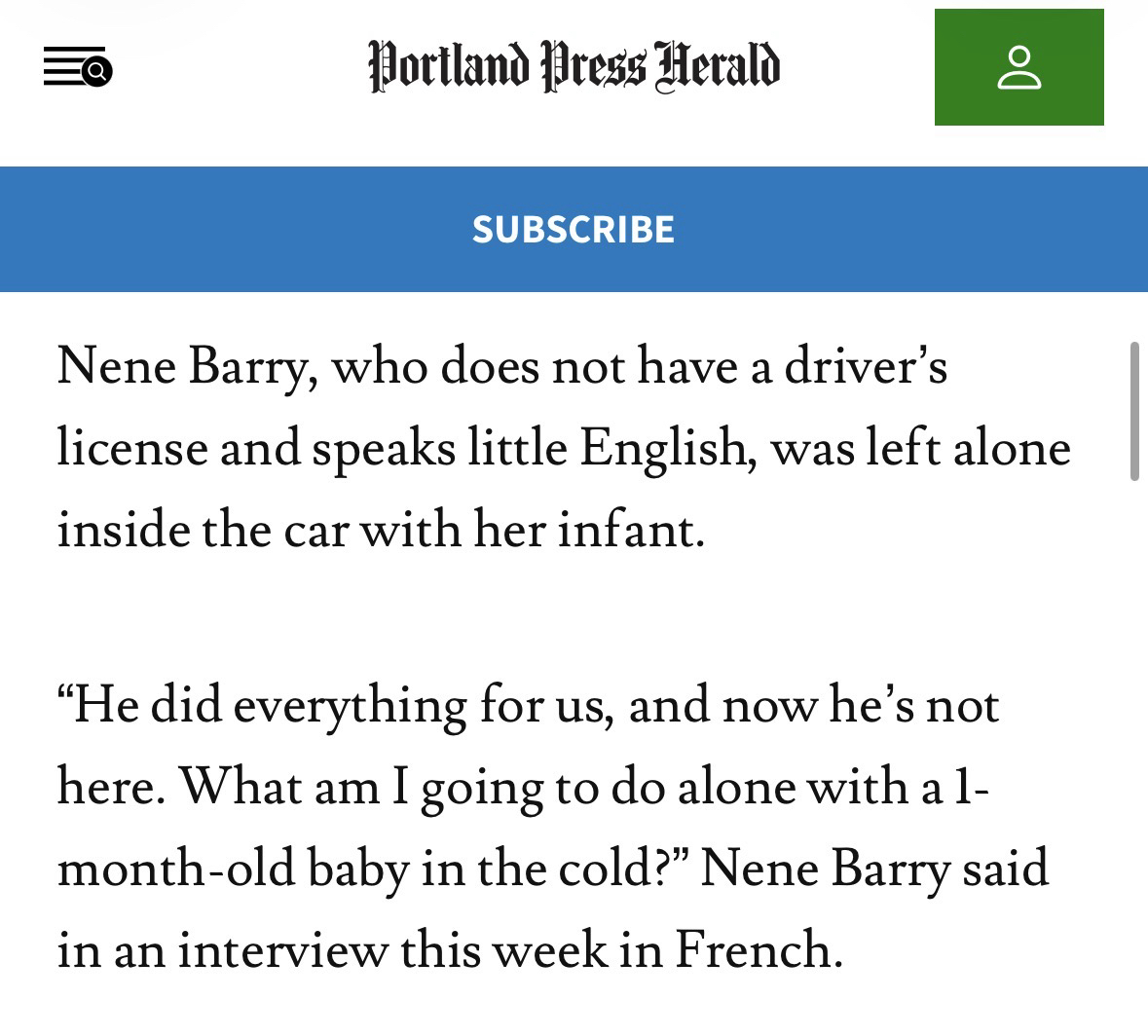Click the attribution "Nene Barry said"
Image resolution: width=1148 pixels, height=1036 pixels.
point(873,869)
